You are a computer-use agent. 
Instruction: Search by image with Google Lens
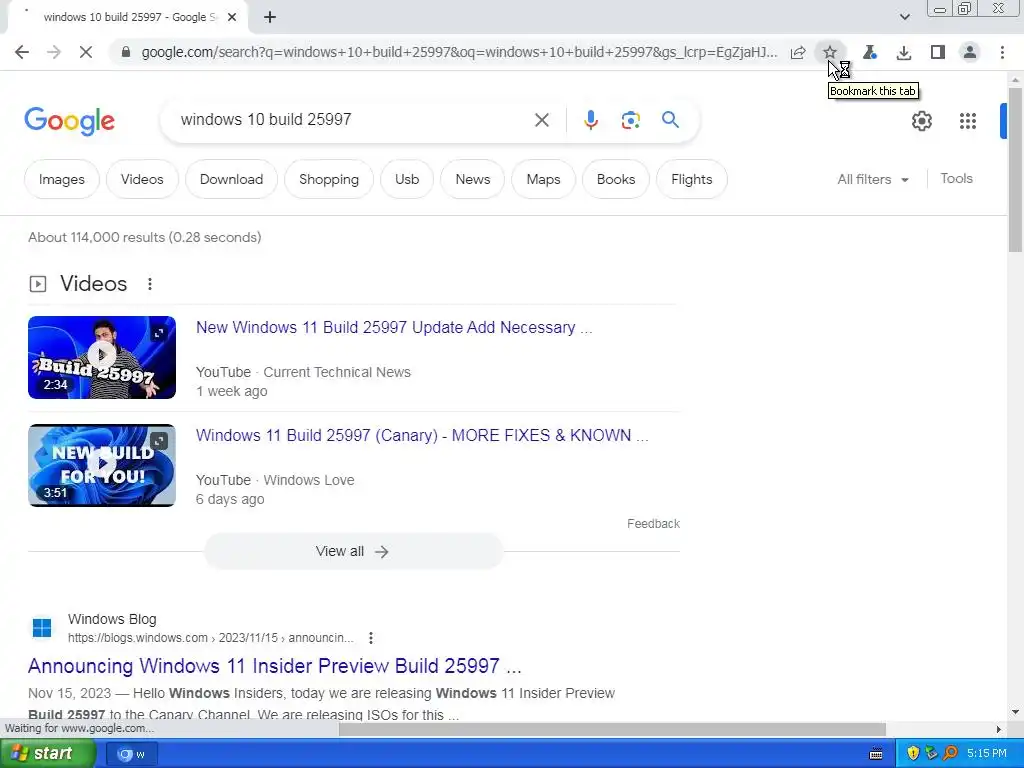tap(630, 120)
